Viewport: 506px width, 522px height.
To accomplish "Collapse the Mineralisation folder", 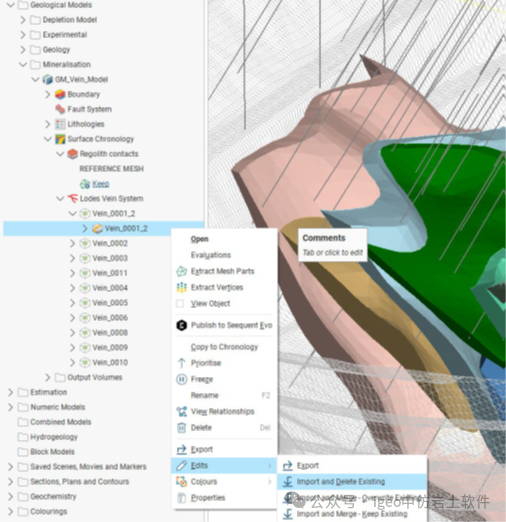I will (x=23, y=64).
